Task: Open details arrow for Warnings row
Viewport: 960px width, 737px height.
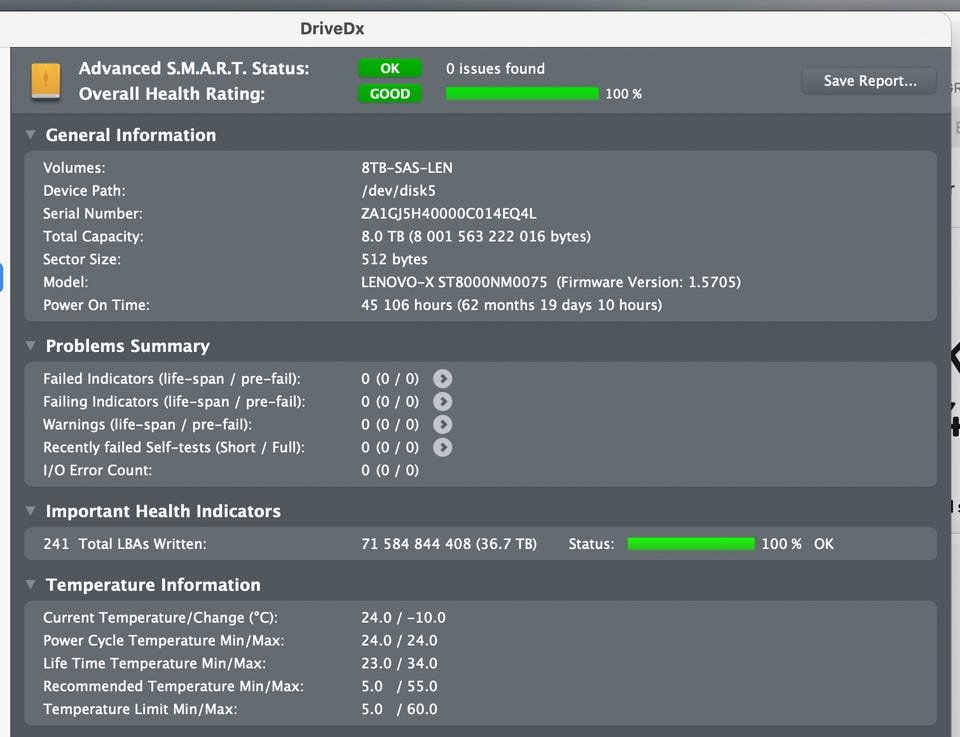Action: point(443,425)
